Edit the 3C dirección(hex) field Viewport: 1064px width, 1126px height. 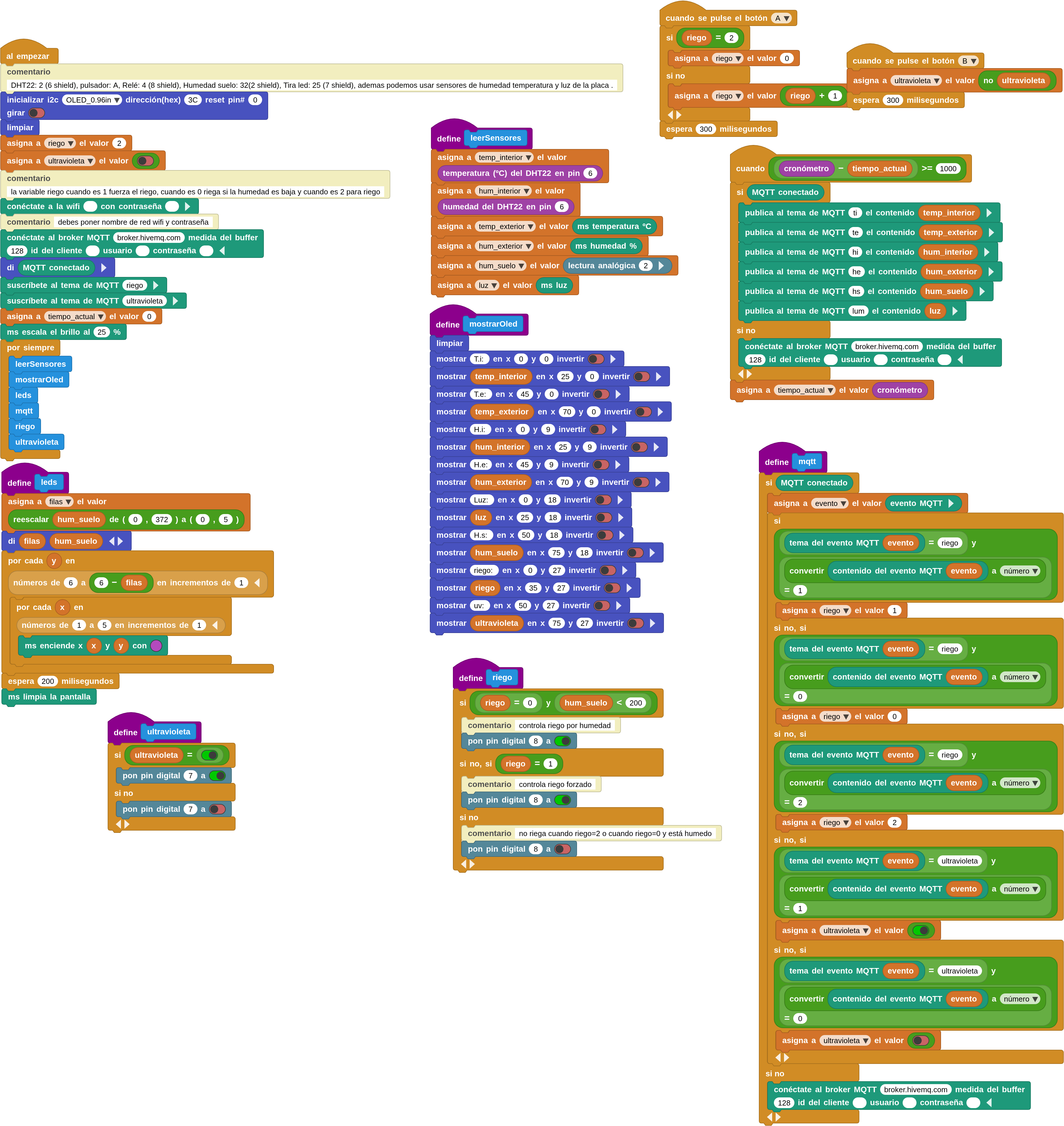click(193, 100)
